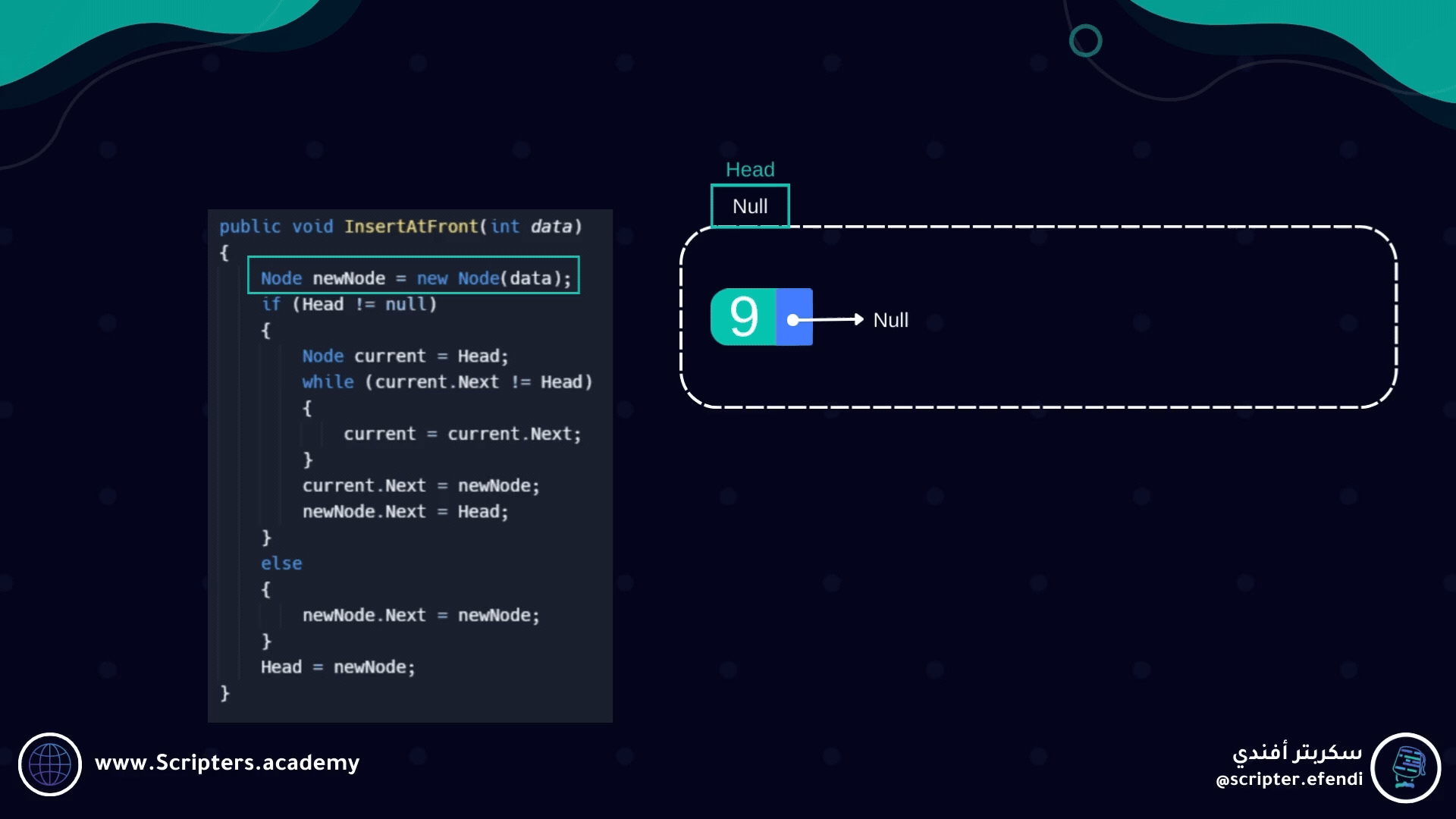This screenshot has width=1456, height=819.
Task: Click the else keyword in code
Action: 281,563
